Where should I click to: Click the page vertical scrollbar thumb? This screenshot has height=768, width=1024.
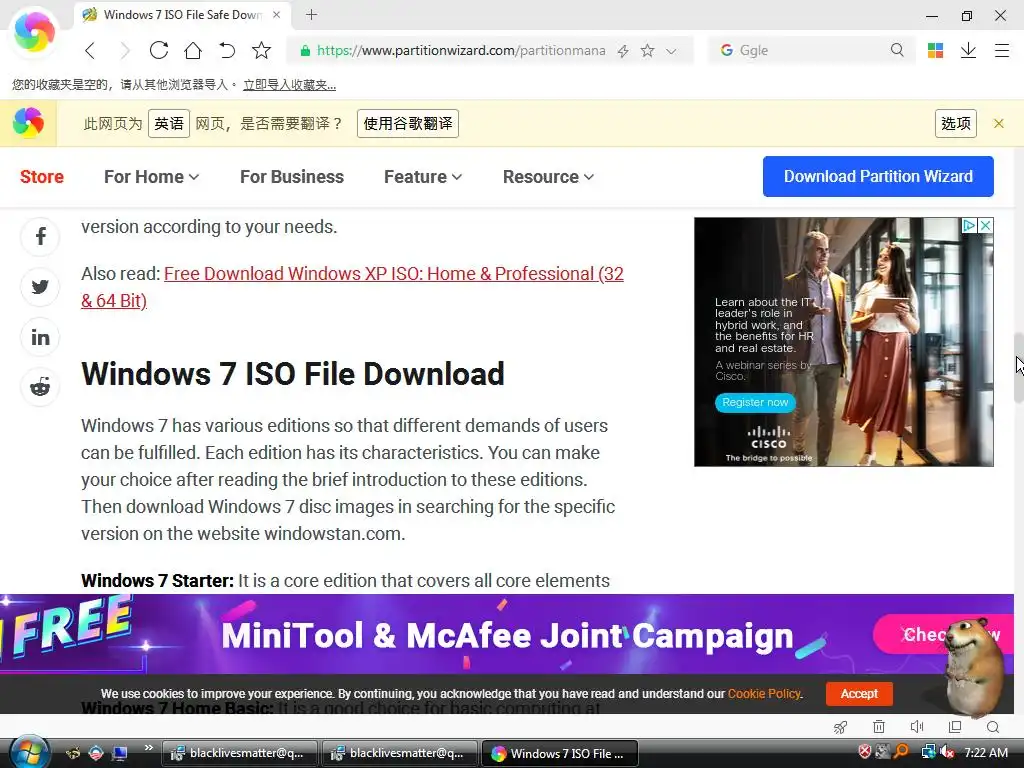[1018, 368]
